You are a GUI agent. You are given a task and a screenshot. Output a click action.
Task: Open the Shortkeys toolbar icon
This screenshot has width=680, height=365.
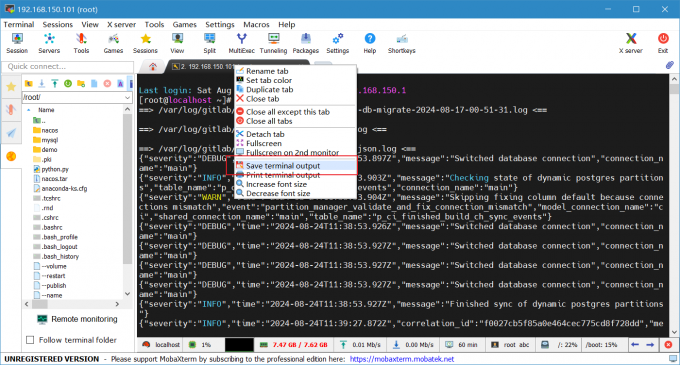(x=402, y=43)
